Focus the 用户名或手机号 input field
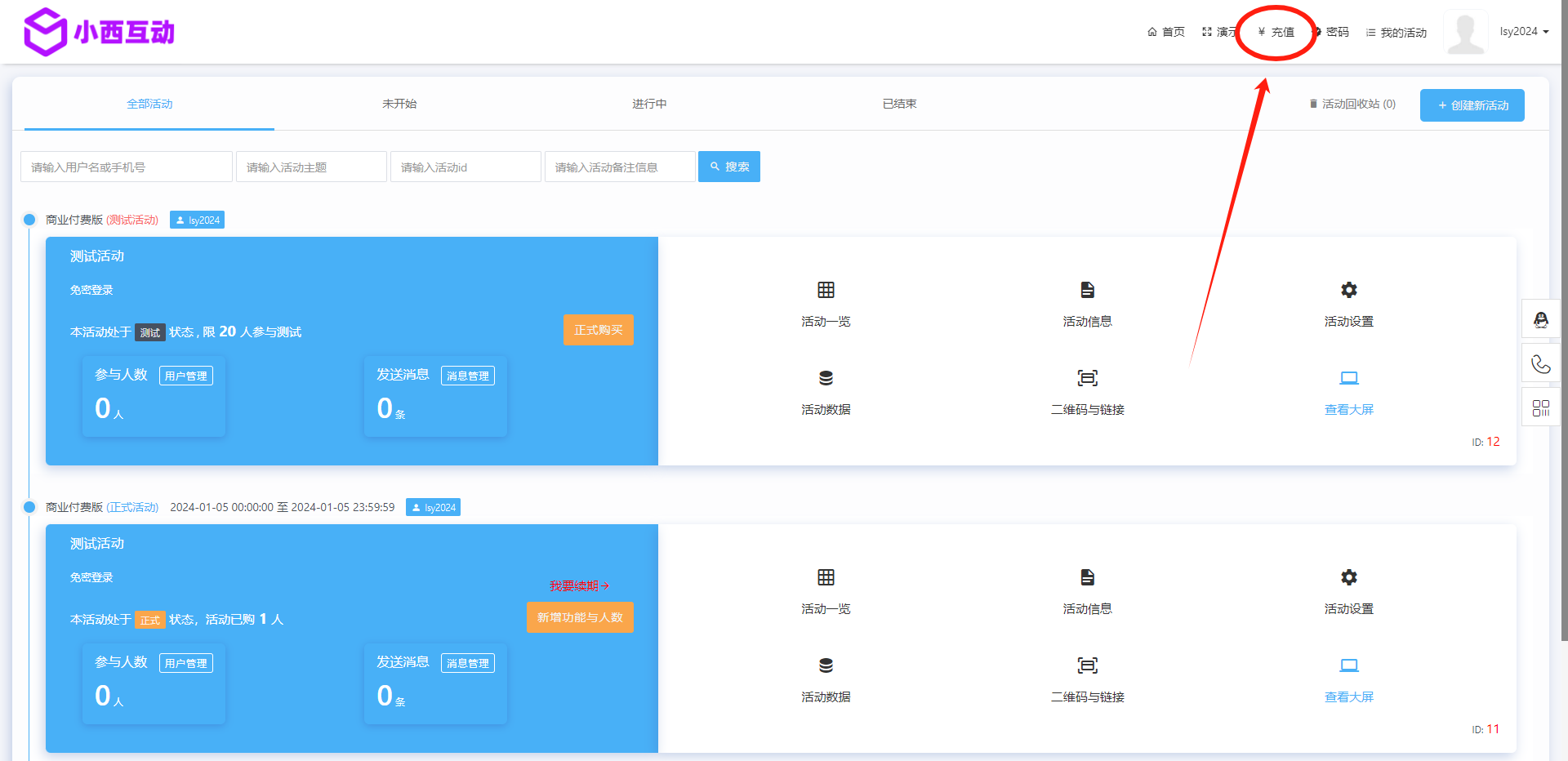 (127, 167)
